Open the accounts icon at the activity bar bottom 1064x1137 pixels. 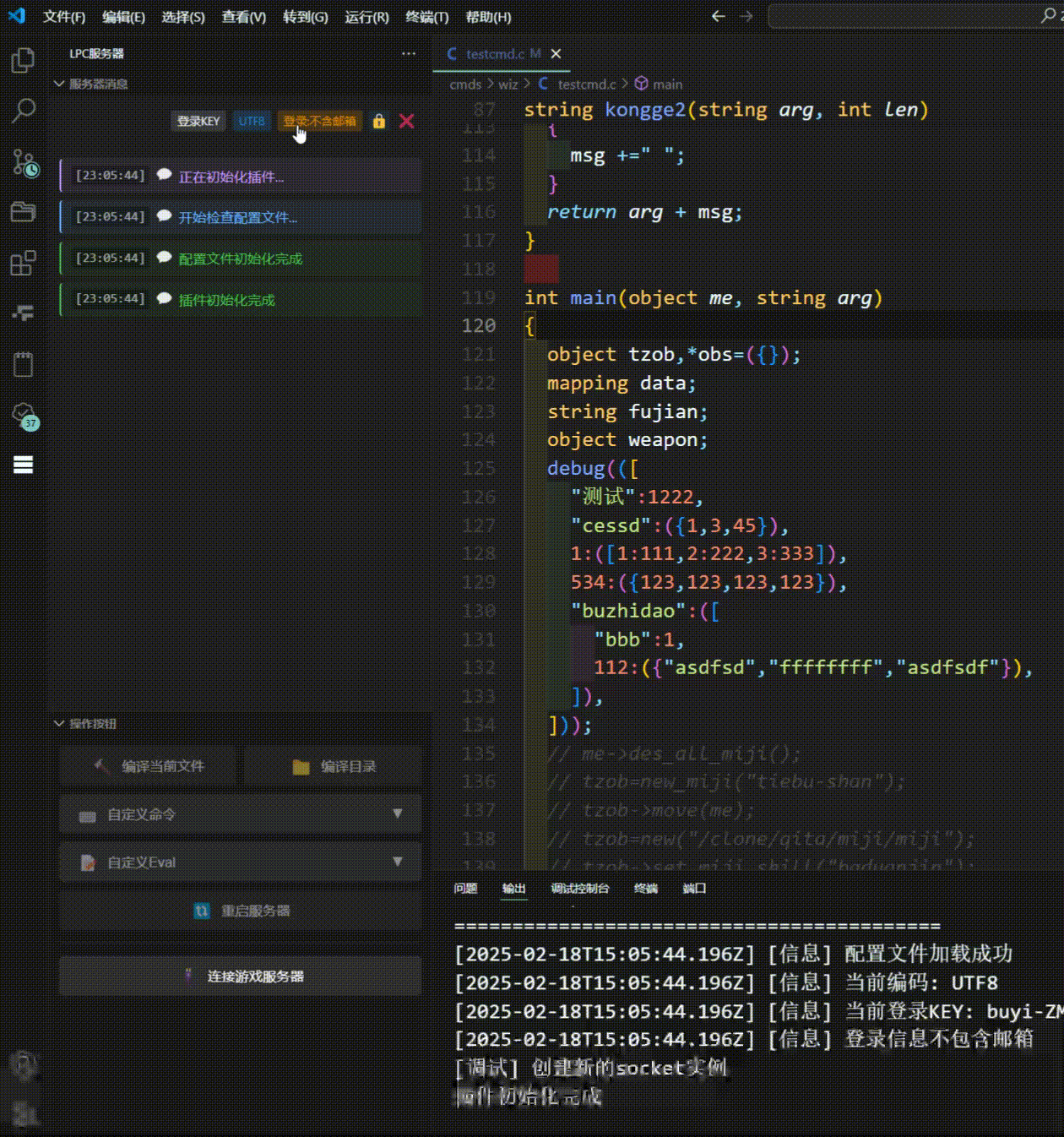(23, 1066)
